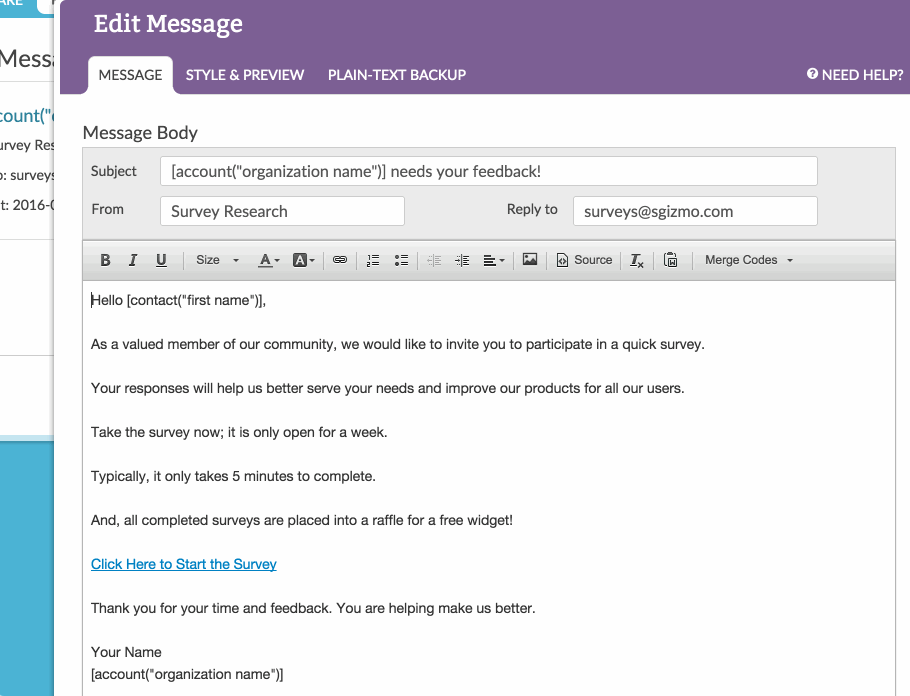This screenshot has width=910, height=696.
Task: Switch editor to Source view
Action: pyautogui.click(x=584, y=260)
